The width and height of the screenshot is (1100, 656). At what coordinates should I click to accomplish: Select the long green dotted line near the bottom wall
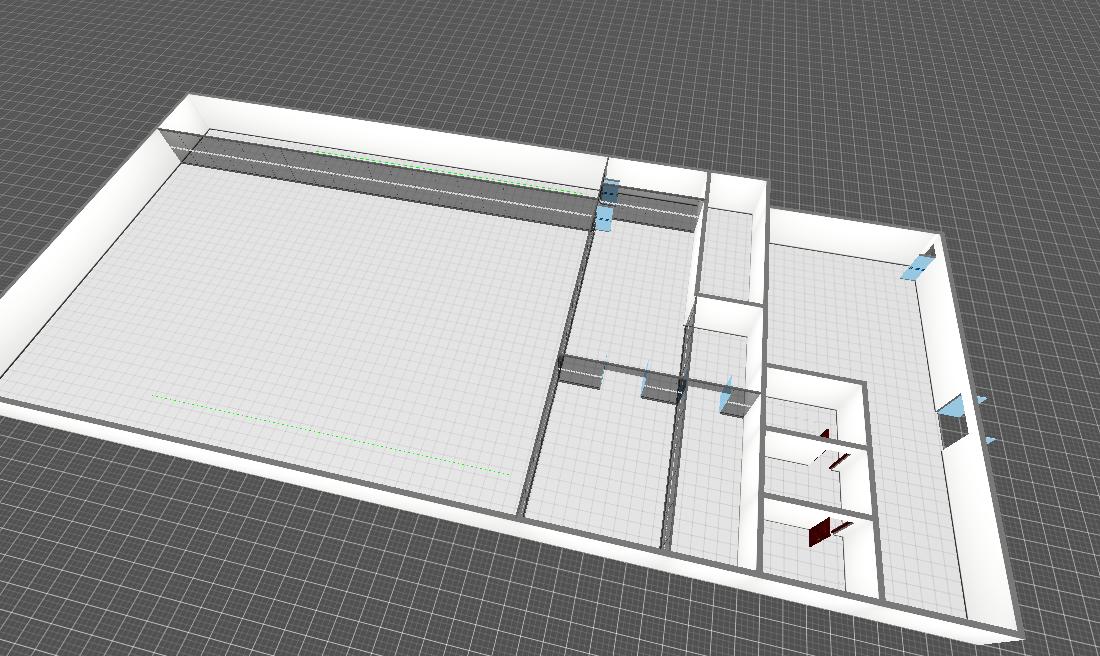[x=330, y=433]
